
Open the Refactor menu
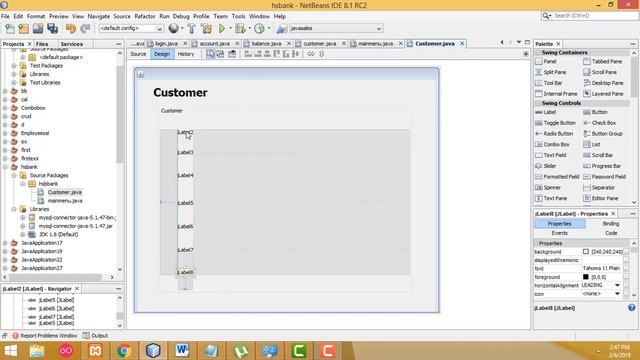145,16
